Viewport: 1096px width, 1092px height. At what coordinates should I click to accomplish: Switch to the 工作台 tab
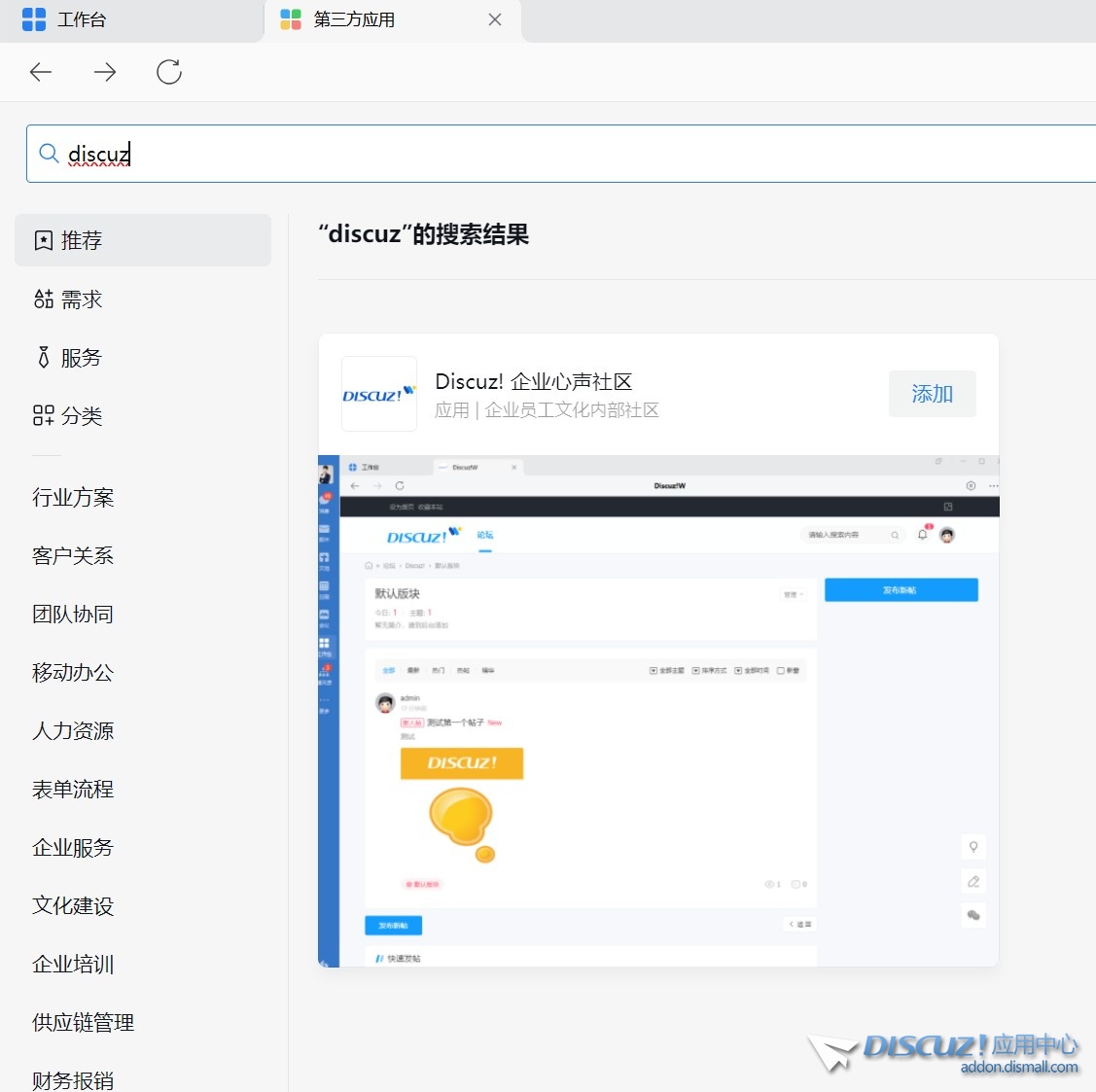pos(82,19)
